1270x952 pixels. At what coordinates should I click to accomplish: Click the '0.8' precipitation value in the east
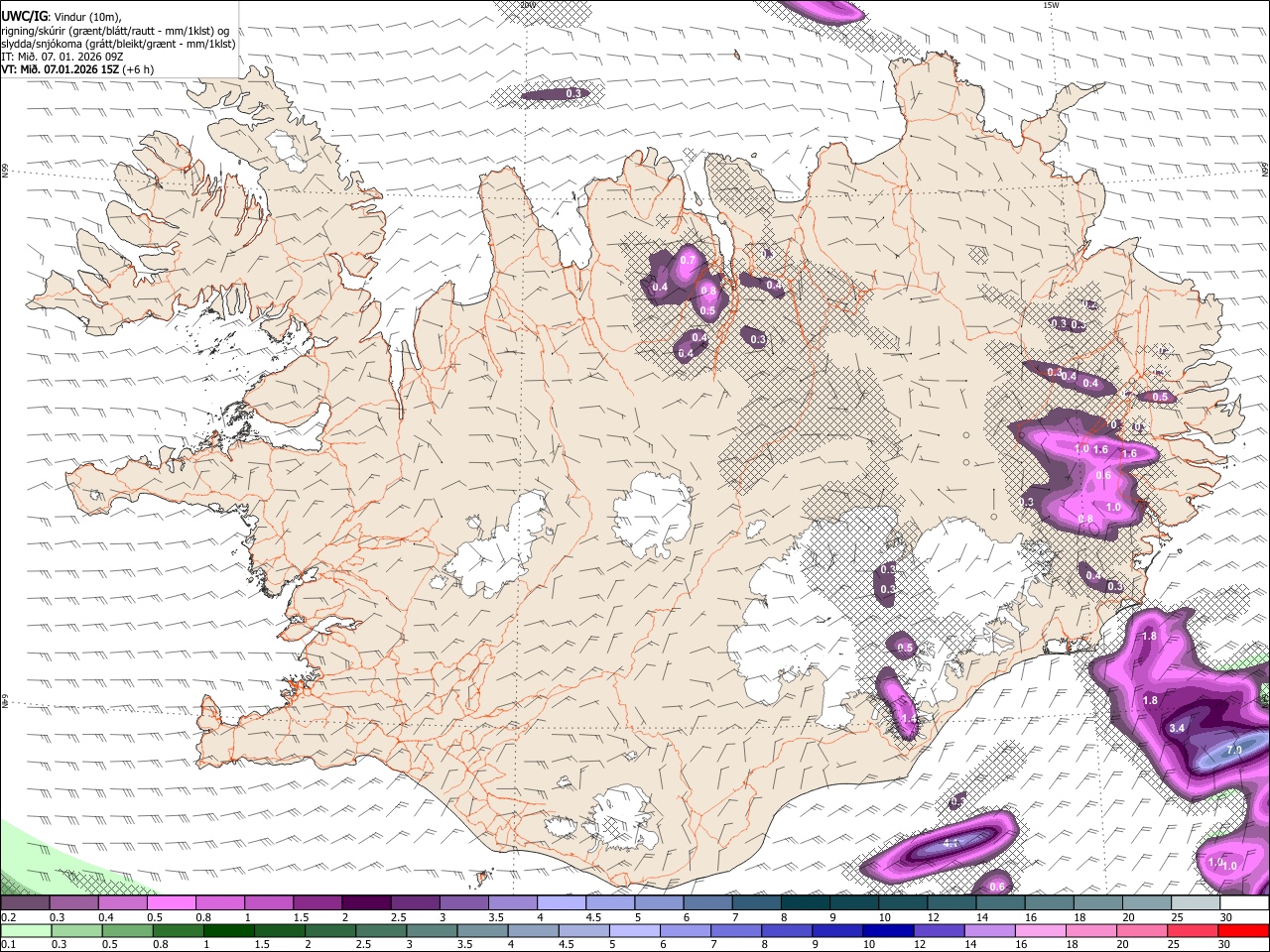(x=1085, y=519)
